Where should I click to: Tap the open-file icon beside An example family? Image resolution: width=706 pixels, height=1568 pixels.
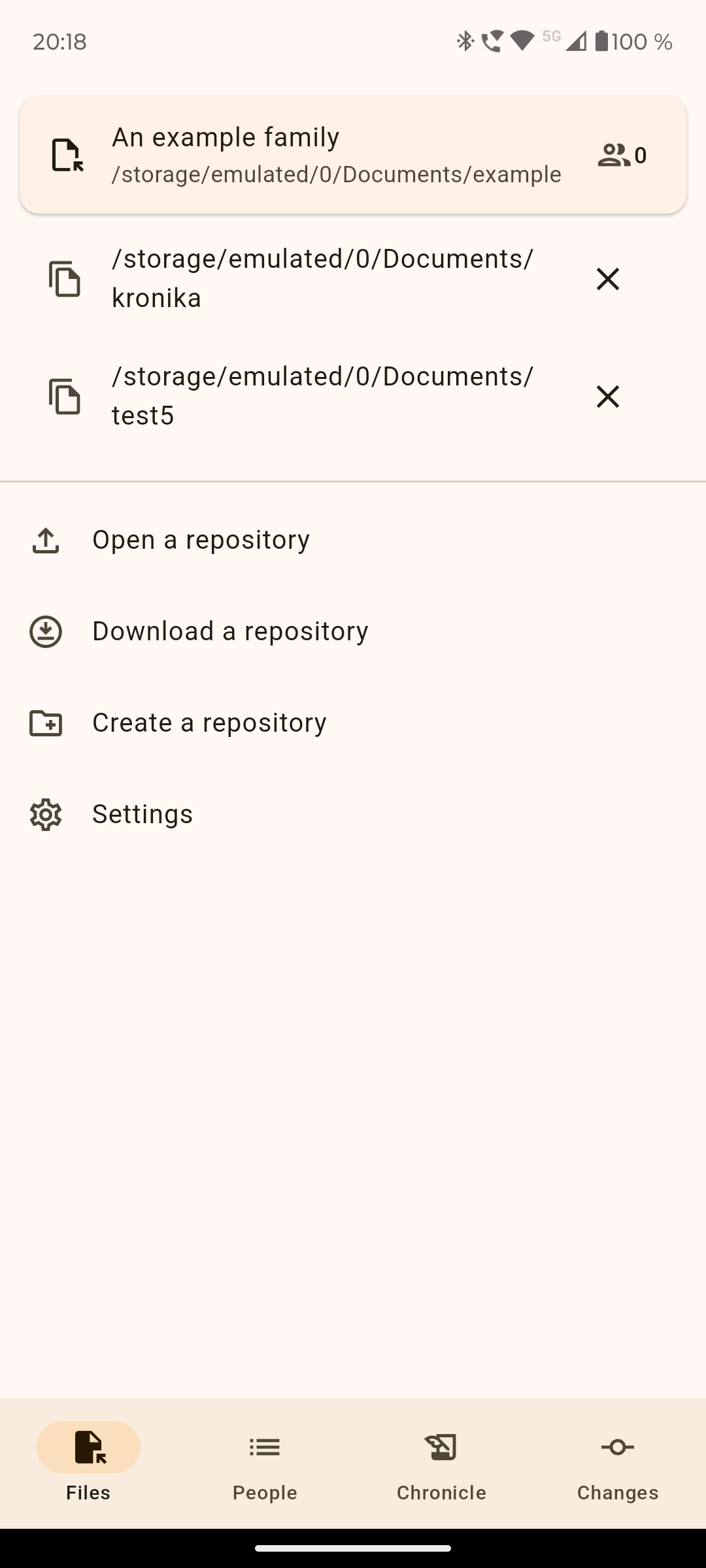[x=67, y=155]
